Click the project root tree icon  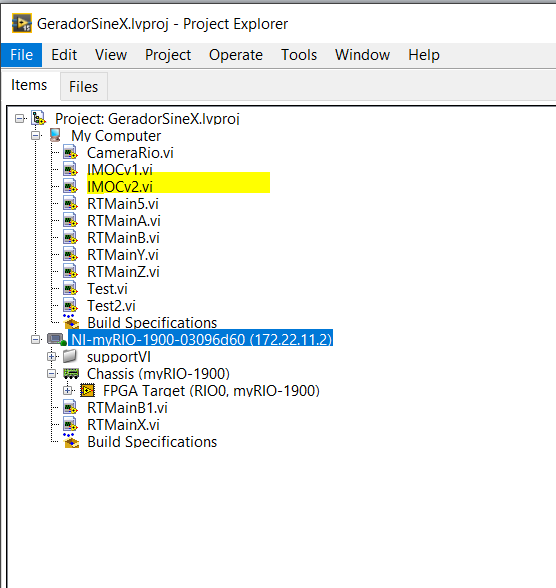(38, 118)
